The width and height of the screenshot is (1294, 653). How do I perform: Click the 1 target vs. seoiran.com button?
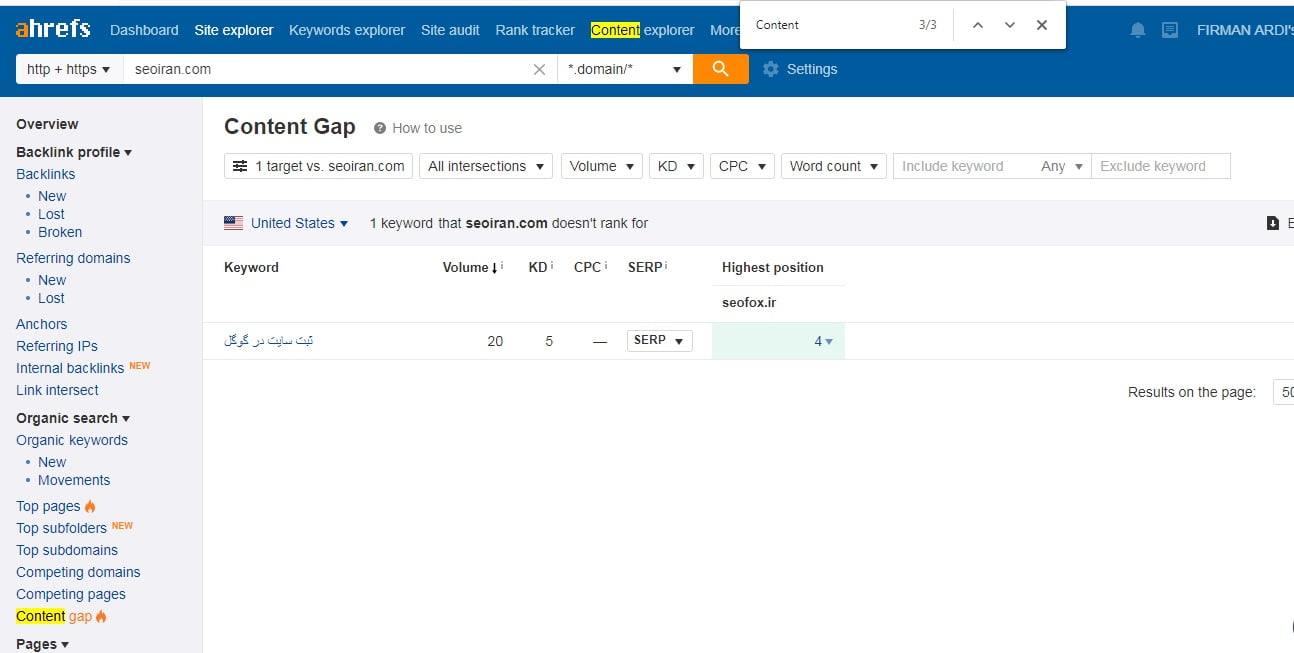pos(319,166)
